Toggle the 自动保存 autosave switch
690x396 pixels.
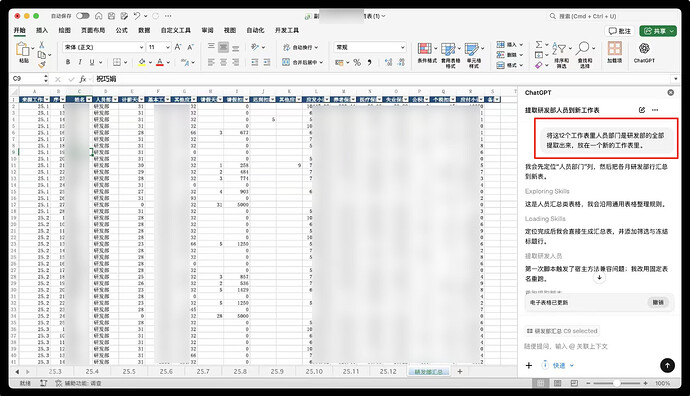point(83,16)
